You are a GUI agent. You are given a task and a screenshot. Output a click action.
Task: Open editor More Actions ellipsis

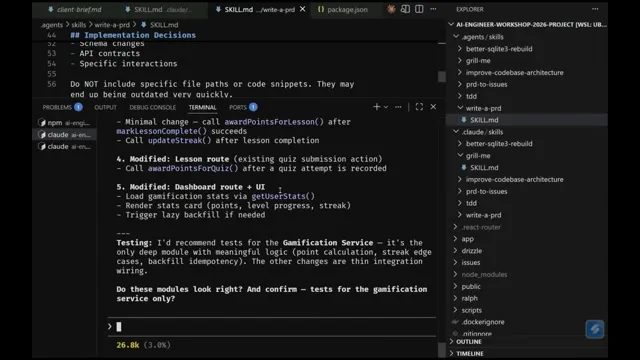433,9
